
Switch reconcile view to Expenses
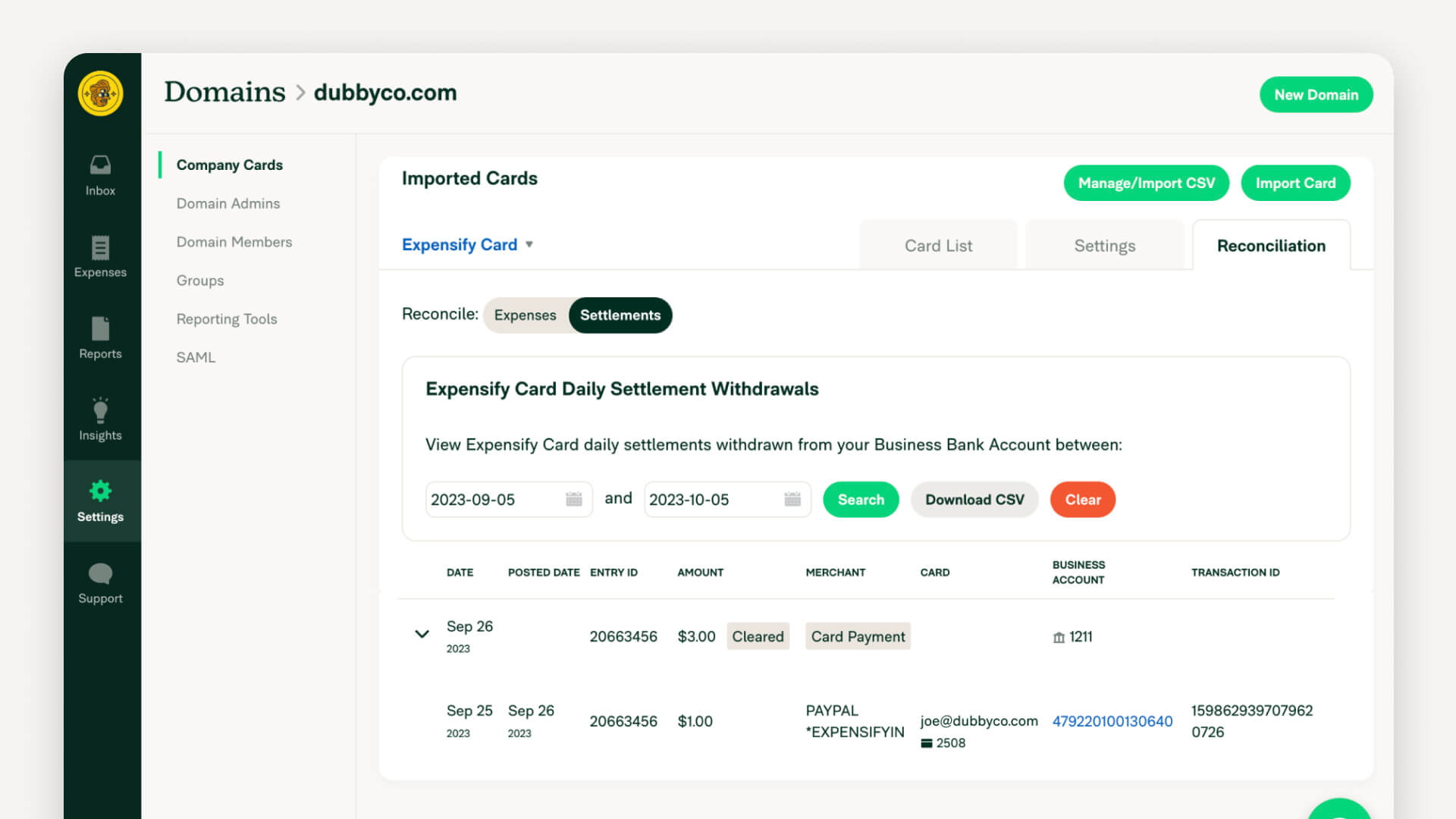(525, 315)
